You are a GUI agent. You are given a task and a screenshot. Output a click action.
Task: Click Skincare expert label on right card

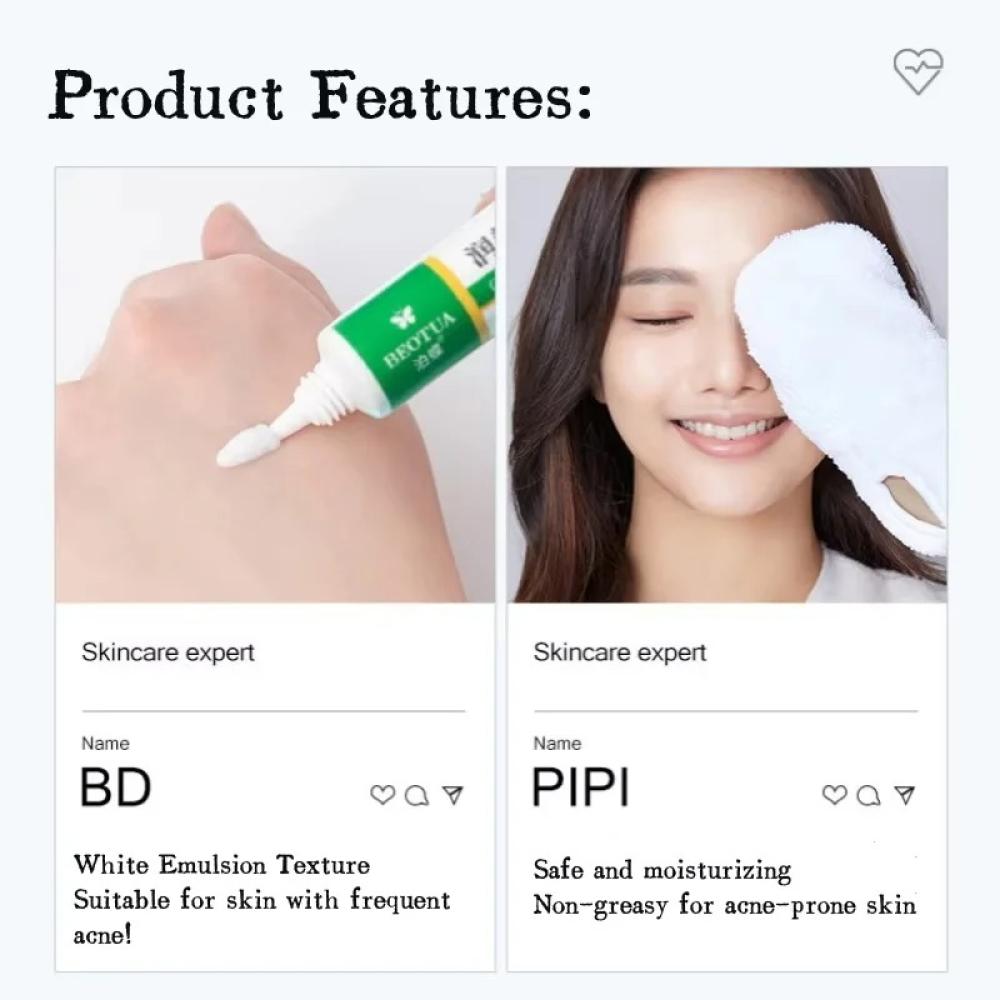620,652
